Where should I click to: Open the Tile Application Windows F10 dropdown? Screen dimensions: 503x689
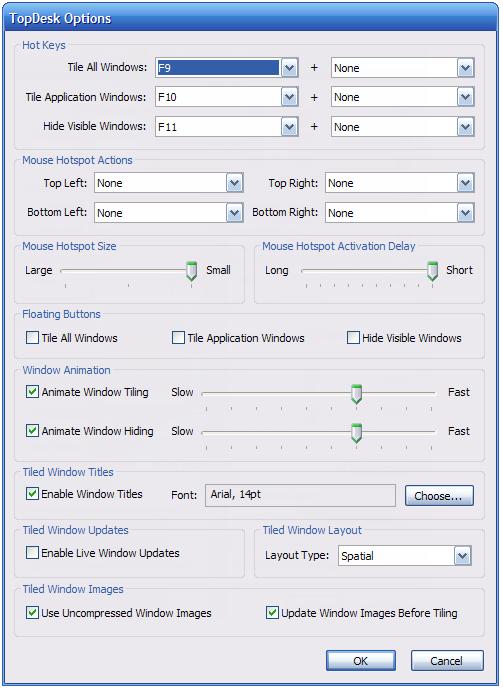pyautogui.click(x=289, y=97)
